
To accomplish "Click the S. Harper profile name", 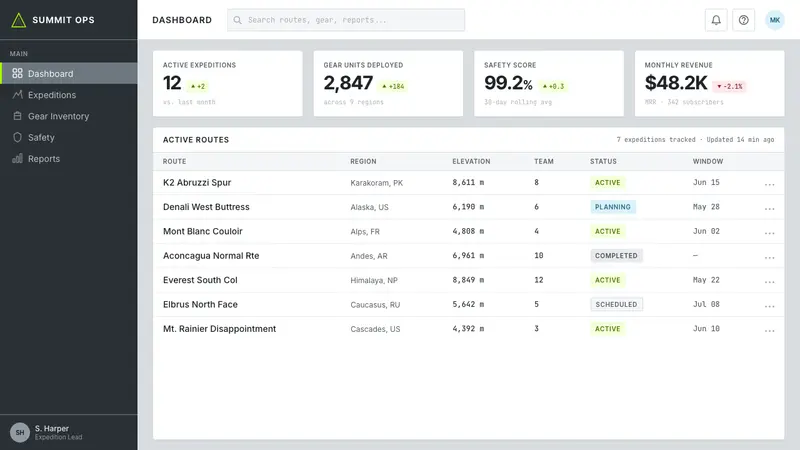I will [52, 429].
